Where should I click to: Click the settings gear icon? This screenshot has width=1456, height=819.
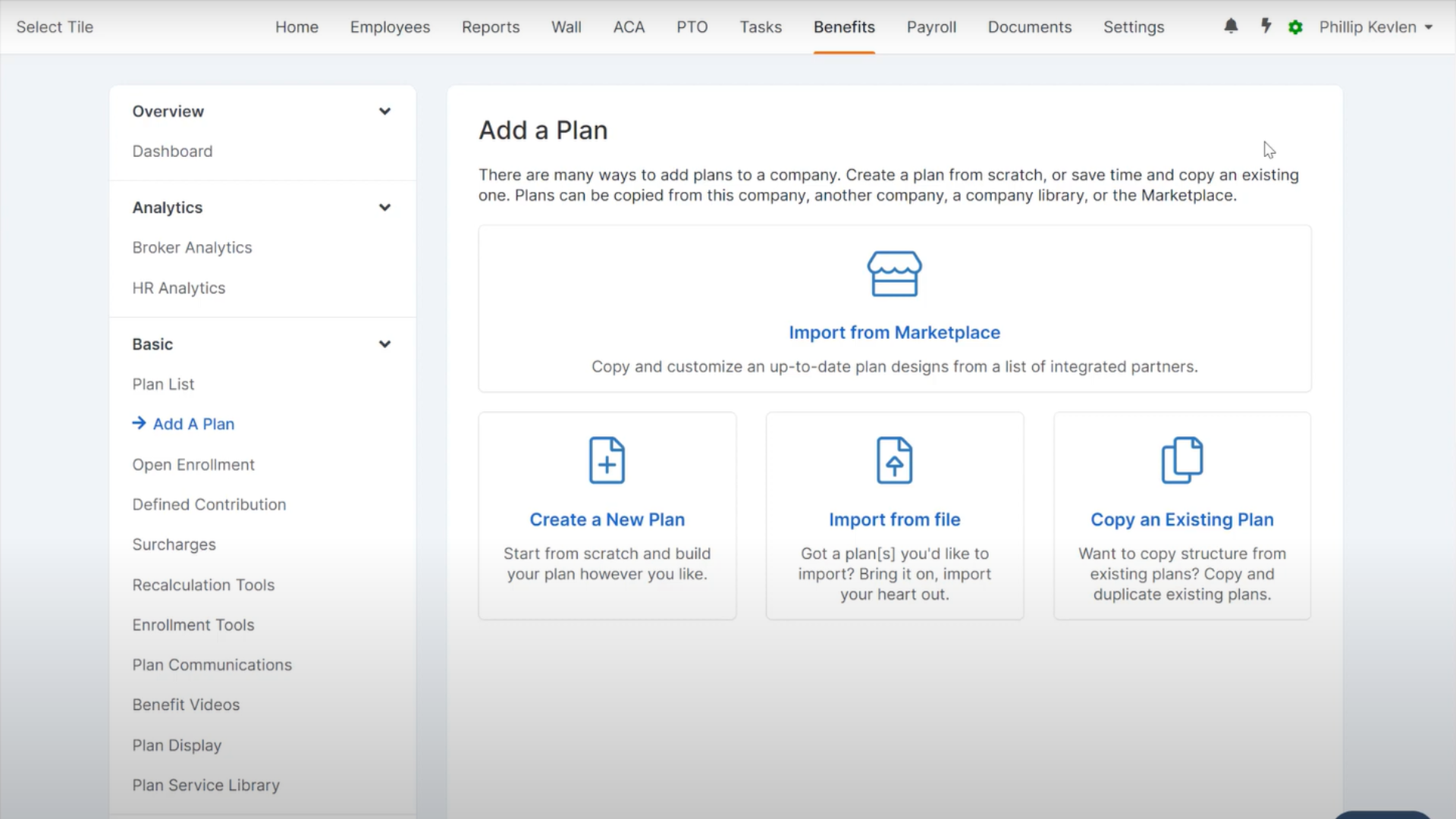point(1296,27)
